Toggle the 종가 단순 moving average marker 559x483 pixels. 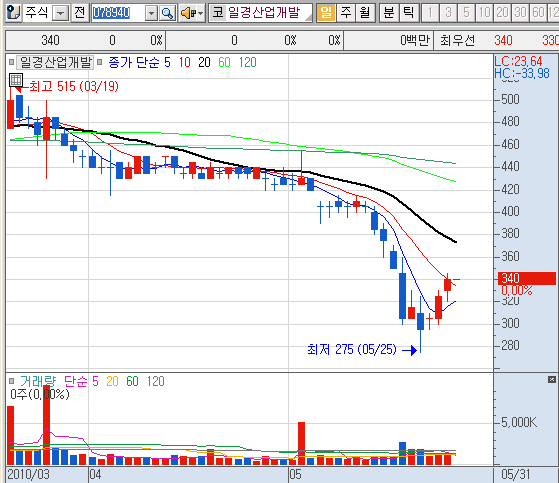coord(100,62)
